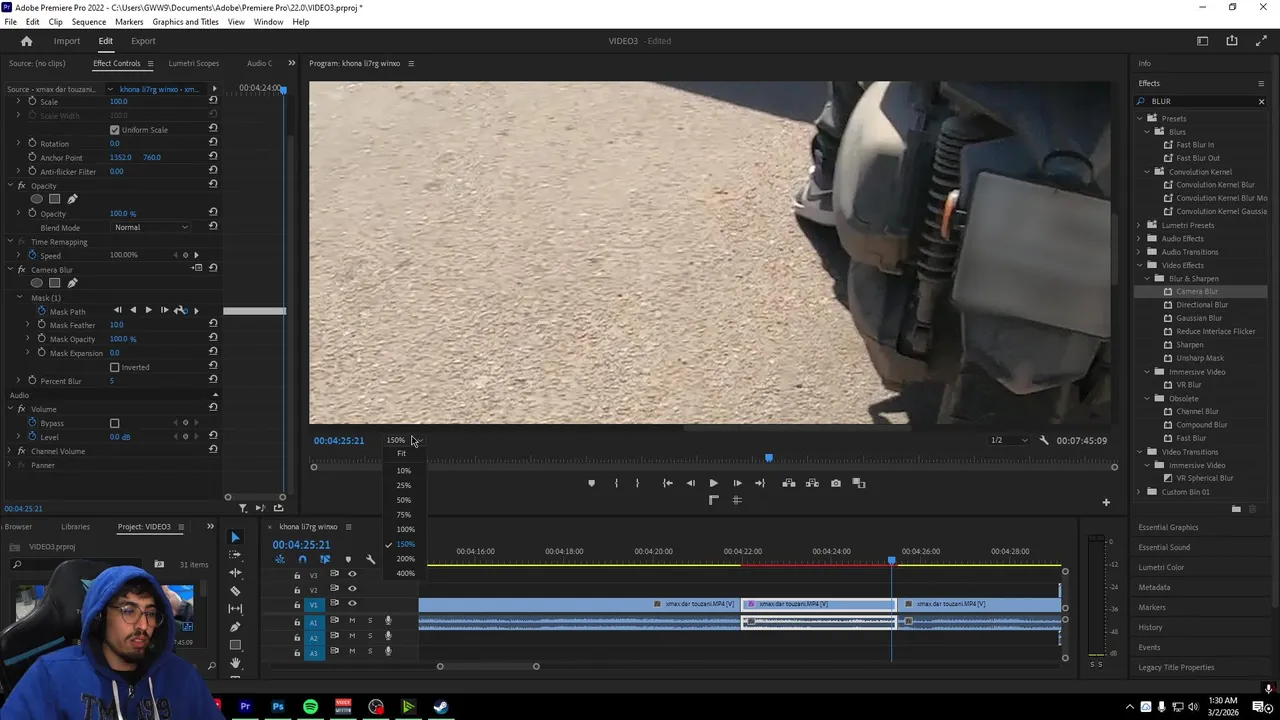Screen dimensions: 1280x720
Task: Play the sequence in the Program monitor
Action: (x=713, y=483)
